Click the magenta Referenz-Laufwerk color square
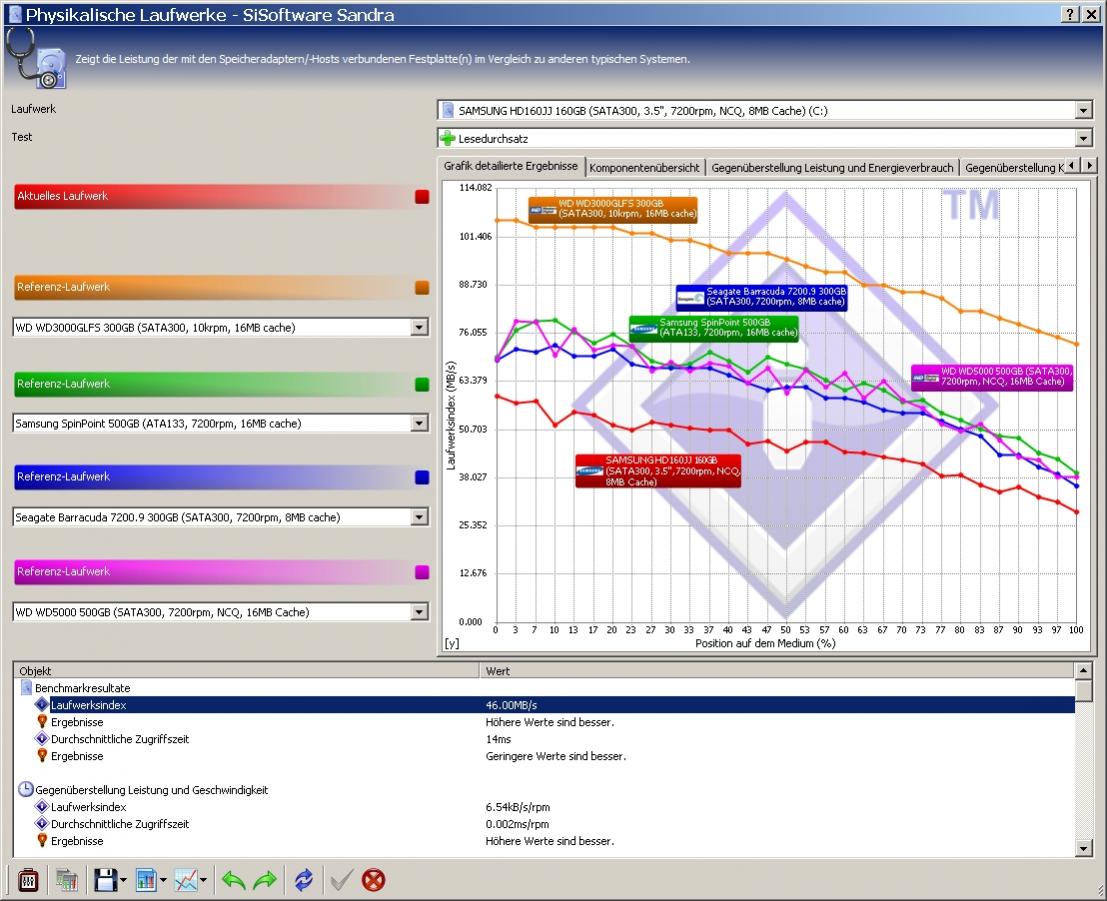The height and width of the screenshot is (901, 1107). 422,572
